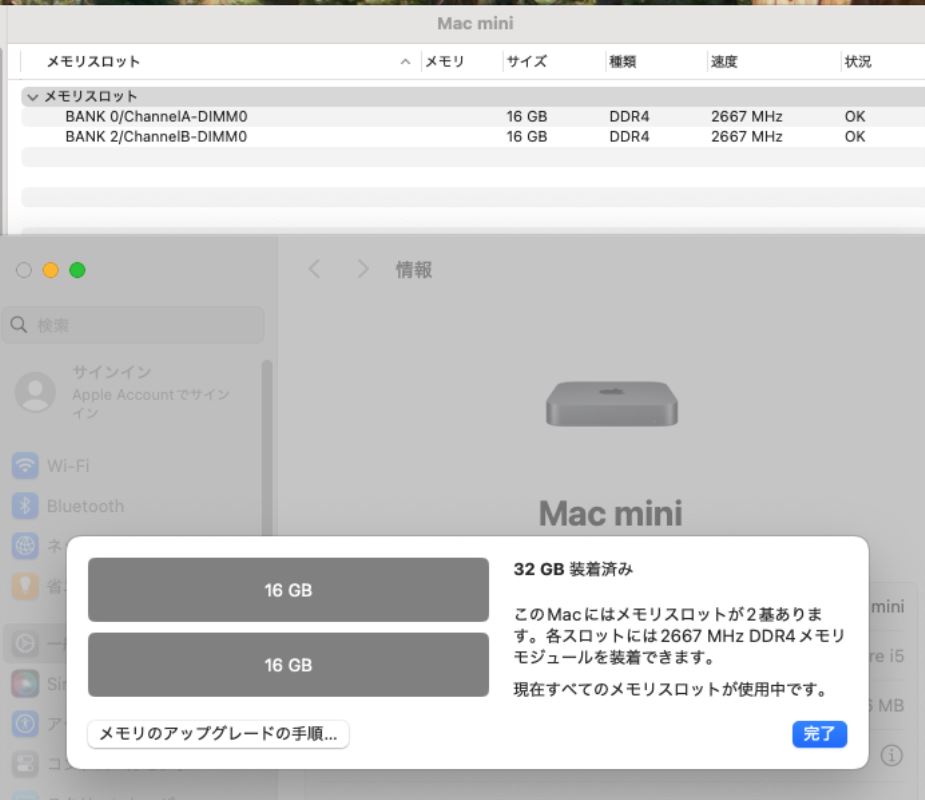Click the DDR4 type of BANK 2

pos(629,136)
